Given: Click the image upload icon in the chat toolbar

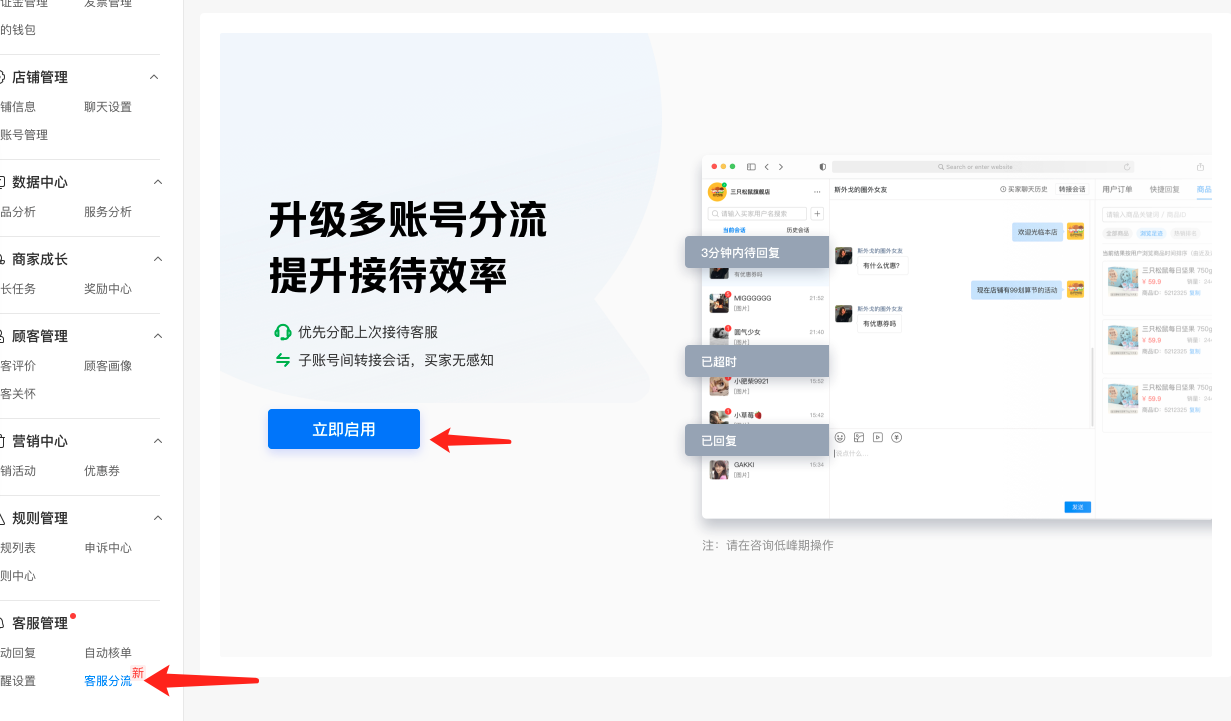Looking at the screenshot, I should (858, 437).
